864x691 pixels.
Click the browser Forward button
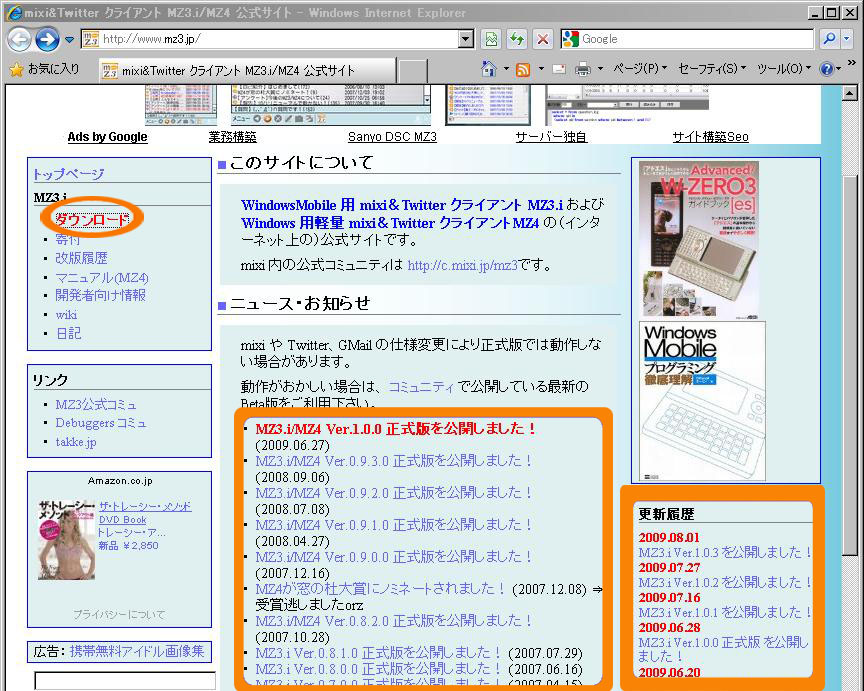pos(46,39)
